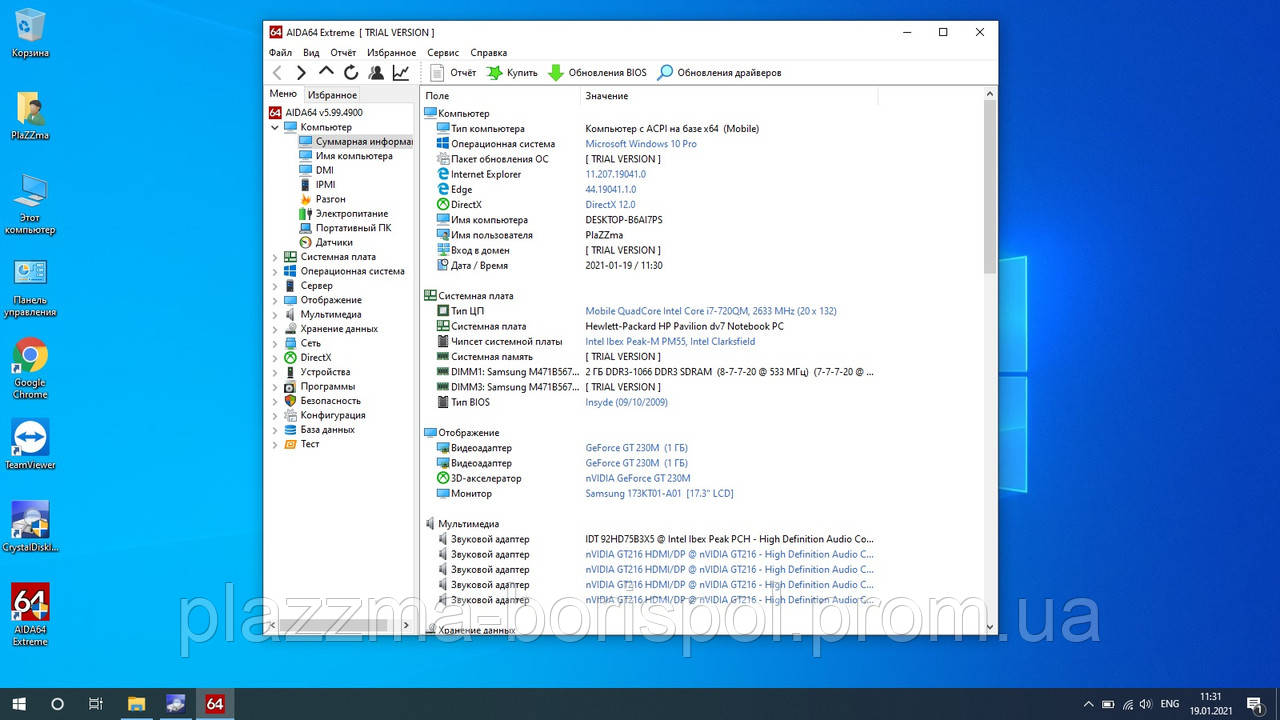This screenshot has width=1280, height=720.
Task: Open Обновления BIOS toolbar item
Action: click(597, 72)
